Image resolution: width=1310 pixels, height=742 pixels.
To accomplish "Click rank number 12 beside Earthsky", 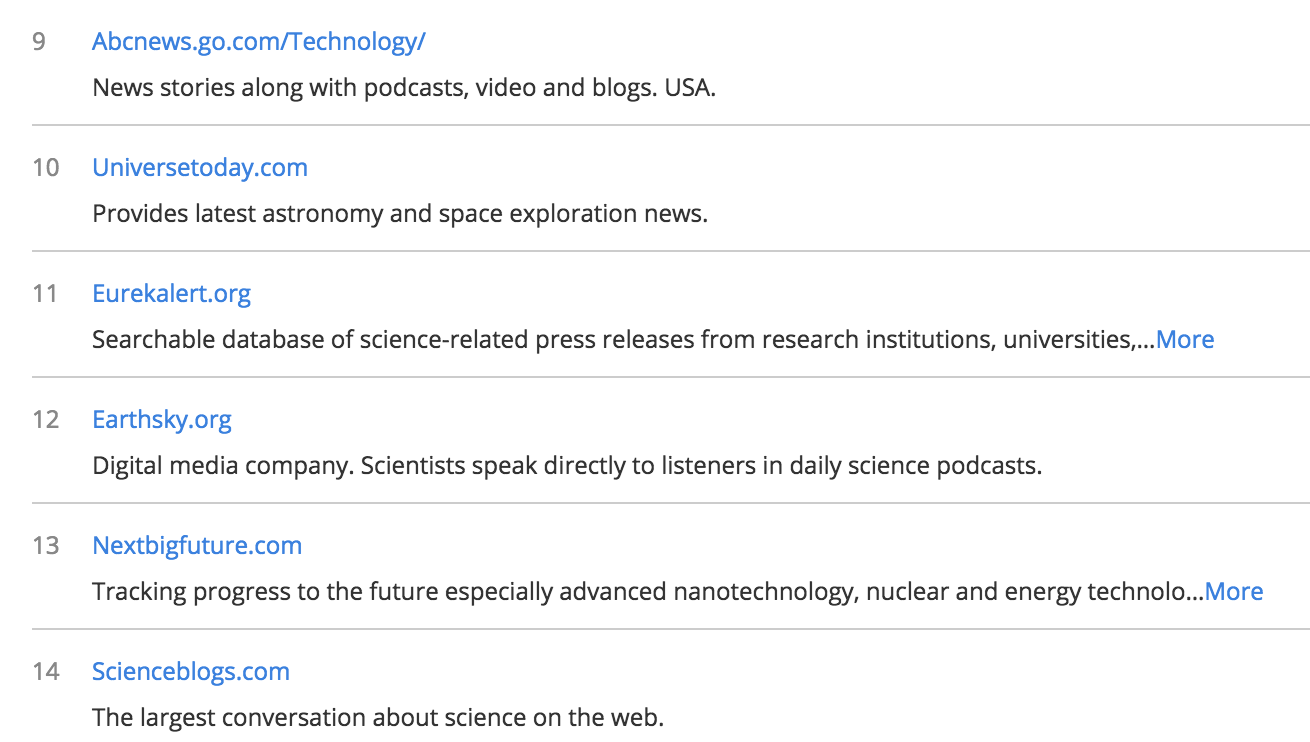I will [45, 420].
